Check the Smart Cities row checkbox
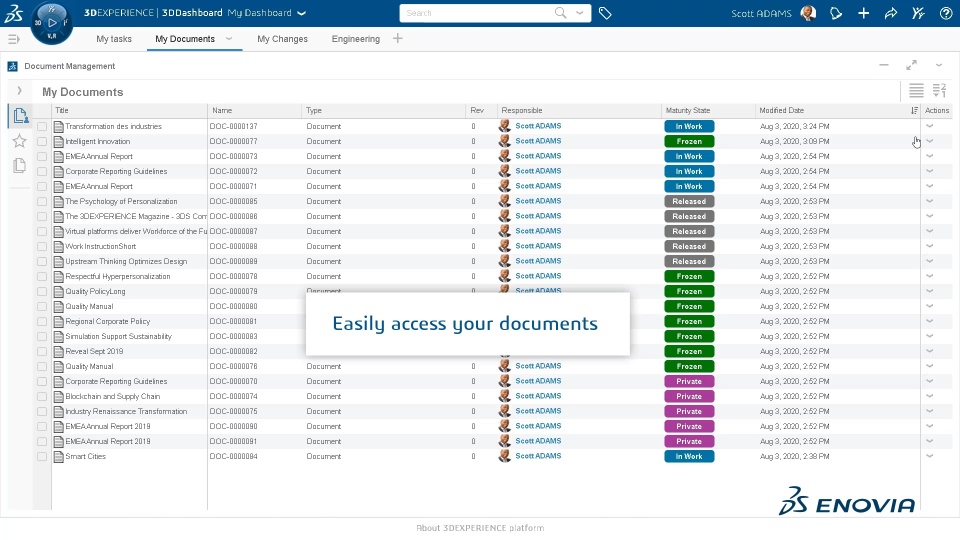 pyautogui.click(x=42, y=457)
